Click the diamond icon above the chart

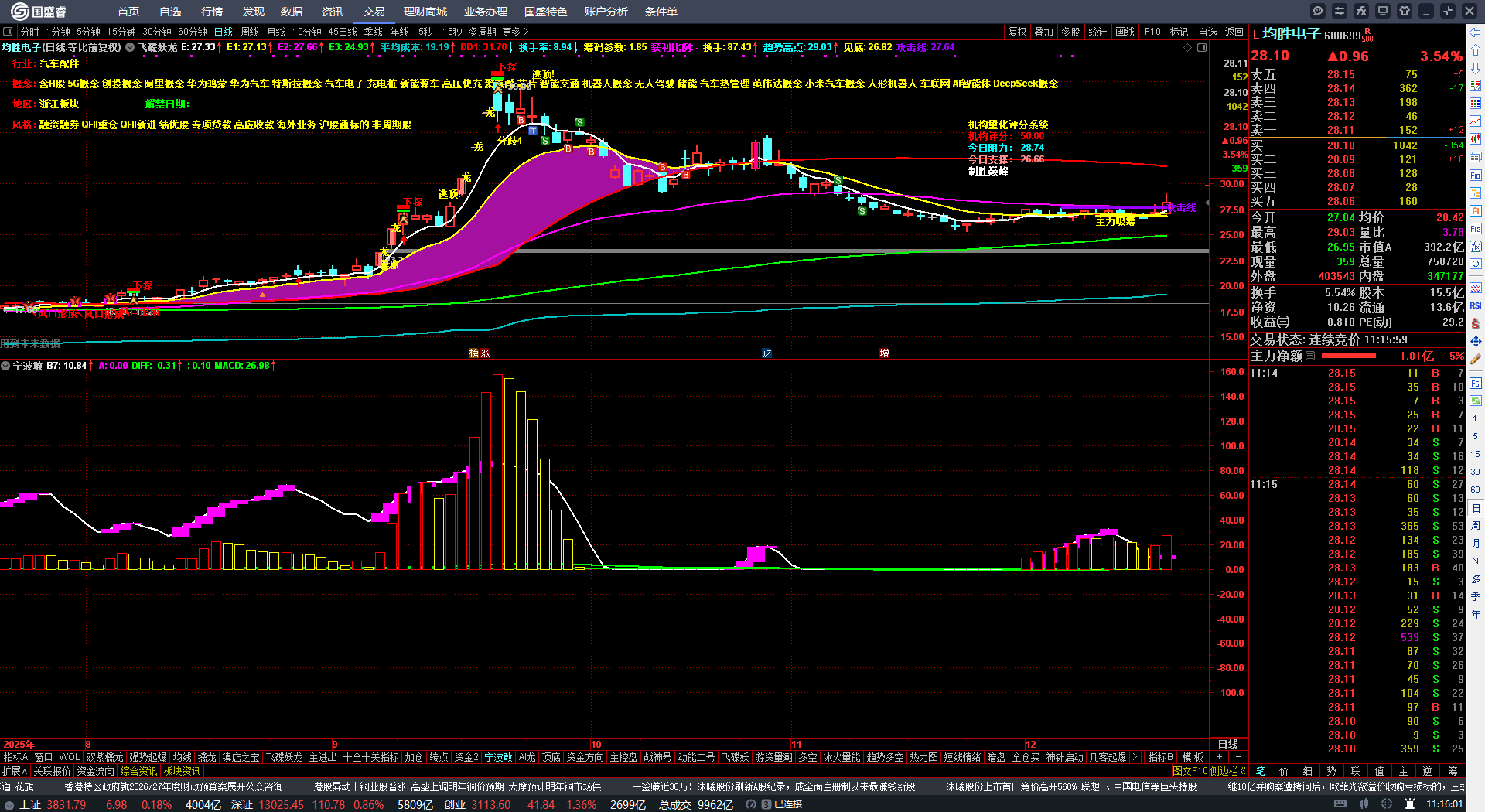(x=1188, y=48)
